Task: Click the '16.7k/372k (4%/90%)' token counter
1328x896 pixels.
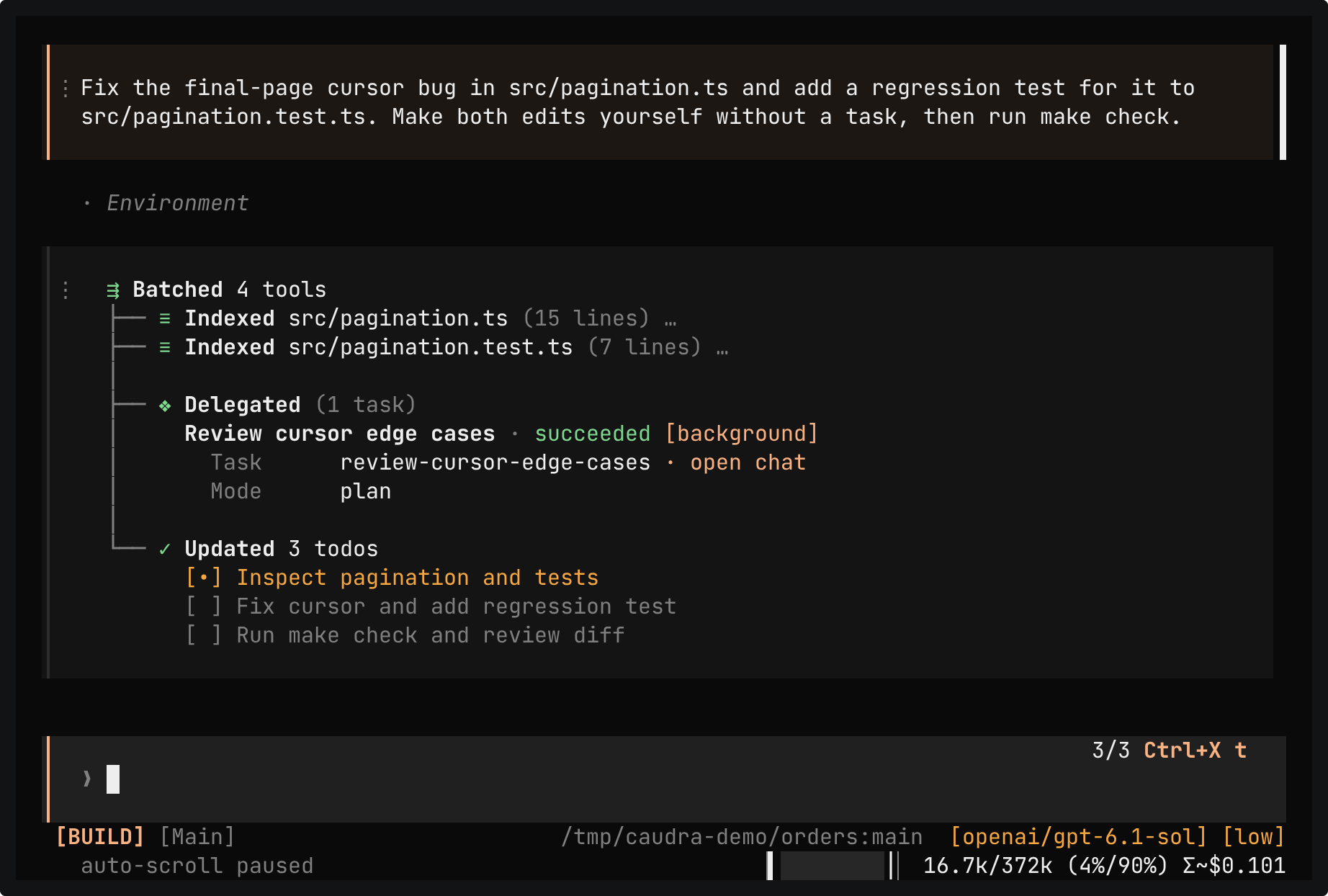Action: pos(1045,866)
